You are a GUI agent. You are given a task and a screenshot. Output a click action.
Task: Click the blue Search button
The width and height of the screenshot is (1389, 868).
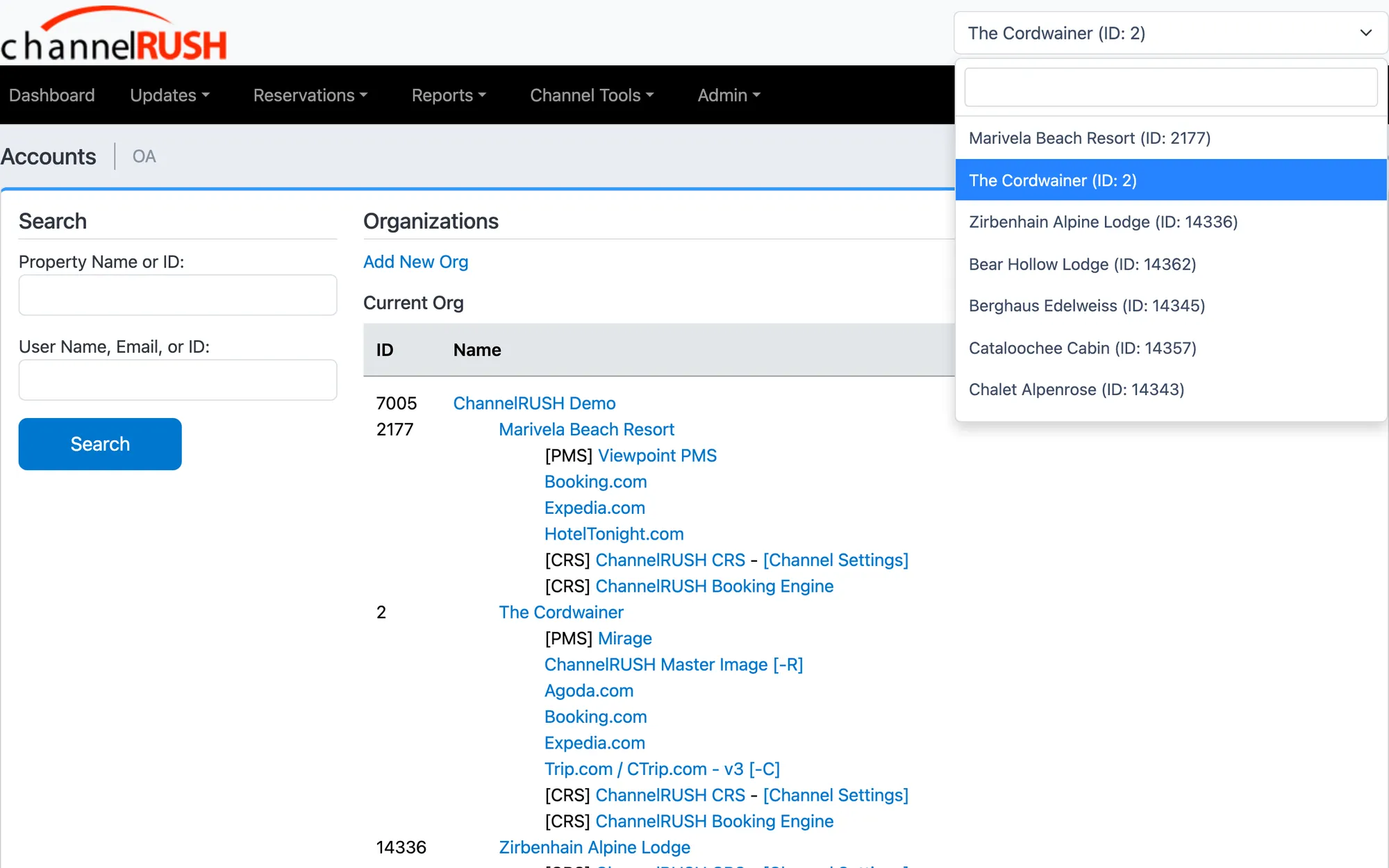click(x=100, y=444)
